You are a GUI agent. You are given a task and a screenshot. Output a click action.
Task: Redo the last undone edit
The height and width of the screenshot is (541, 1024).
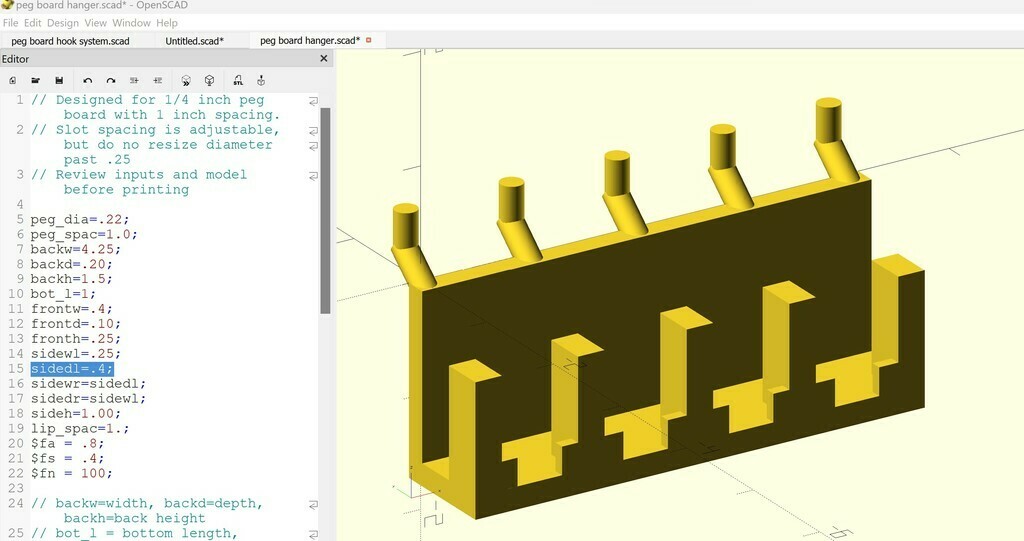click(x=111, y=80)
